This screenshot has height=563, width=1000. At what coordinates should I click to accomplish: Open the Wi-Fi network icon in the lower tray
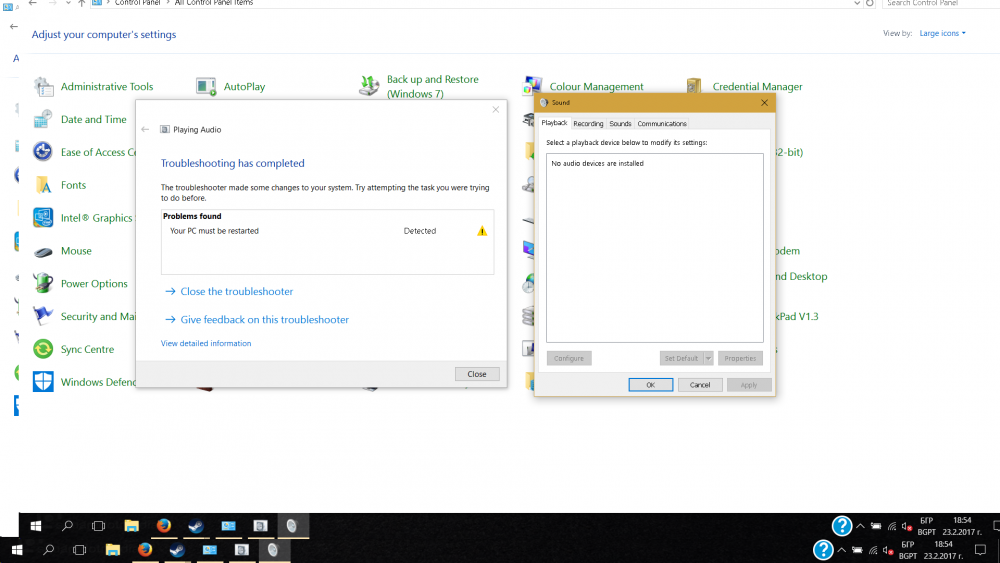pos(873,550)
